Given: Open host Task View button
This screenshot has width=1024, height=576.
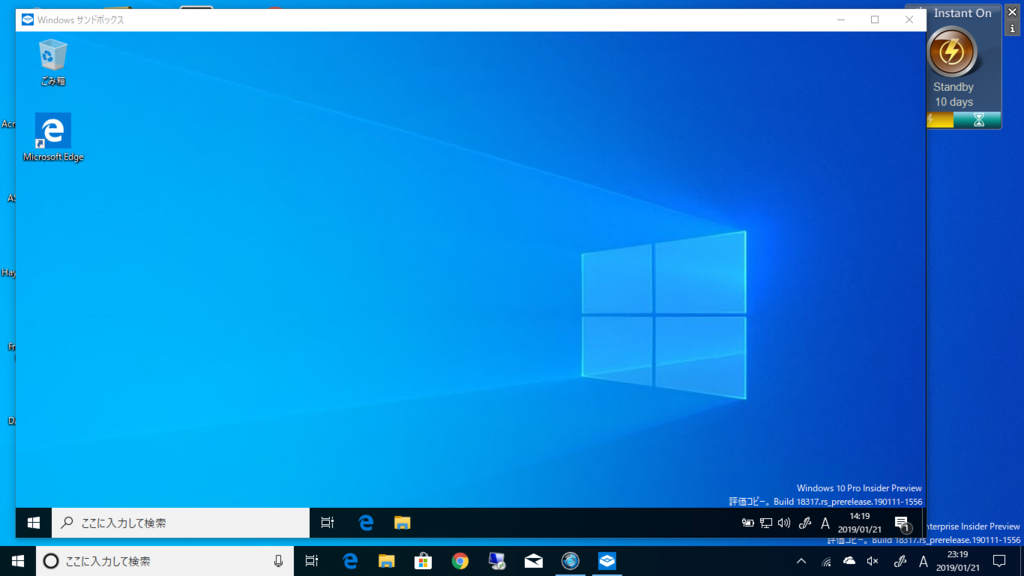Looking at the screenshot, I should click(x=312, y=561).
